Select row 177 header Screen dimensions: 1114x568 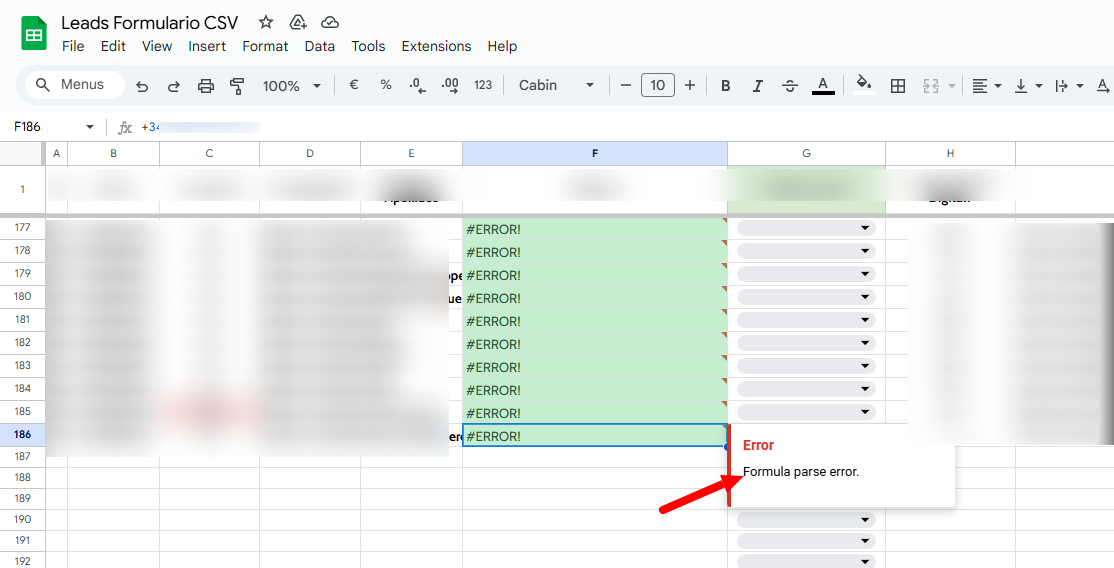(x=23, y=227)
